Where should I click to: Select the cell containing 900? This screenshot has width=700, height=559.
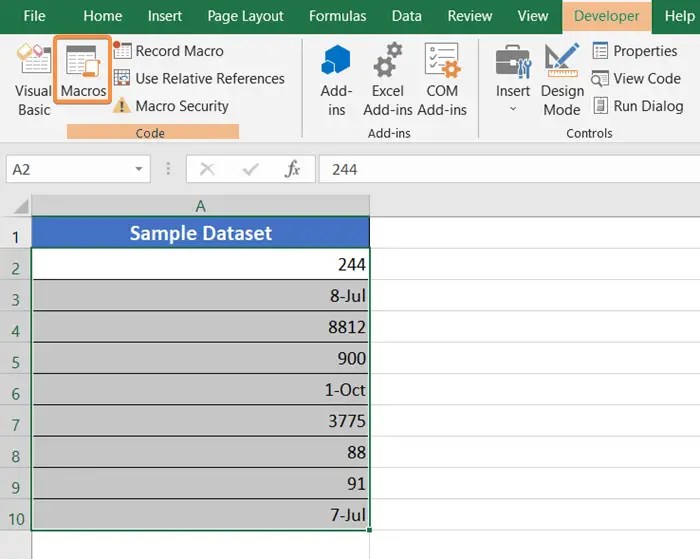200,358
